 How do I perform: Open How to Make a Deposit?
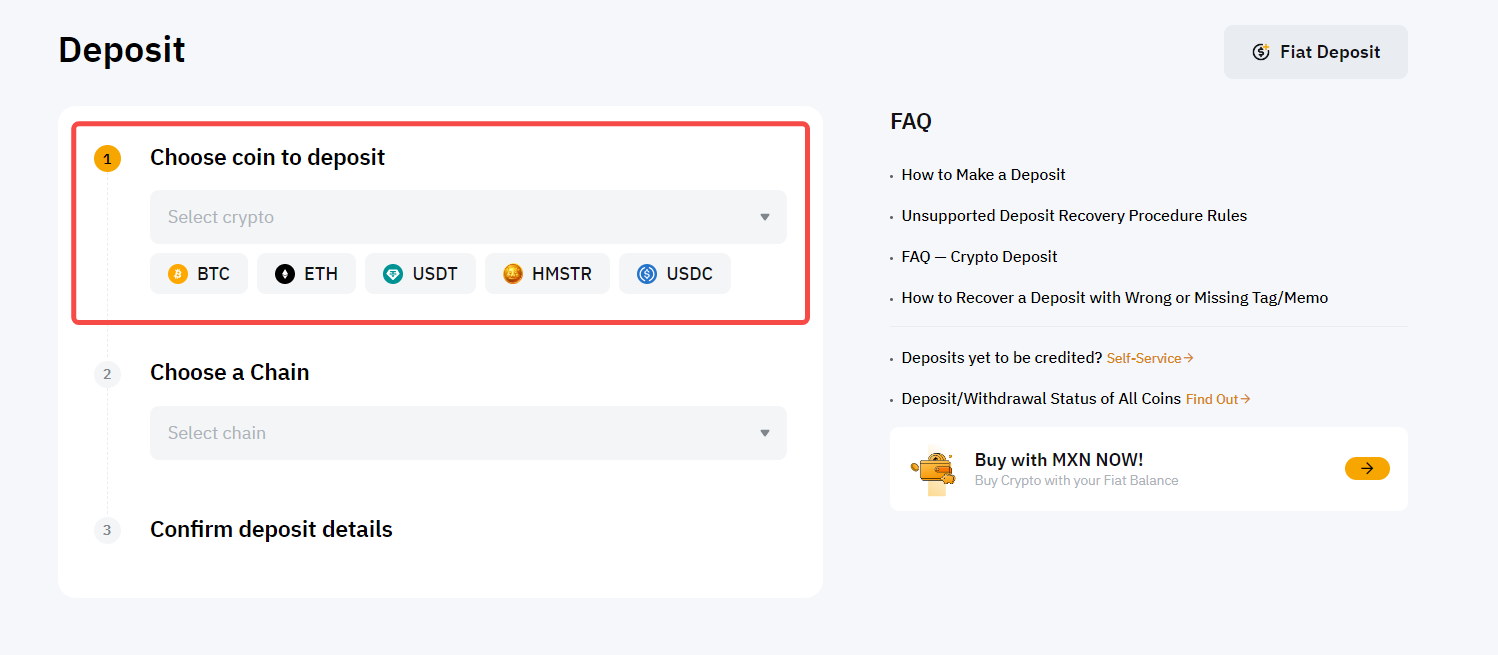click(983, 175)
